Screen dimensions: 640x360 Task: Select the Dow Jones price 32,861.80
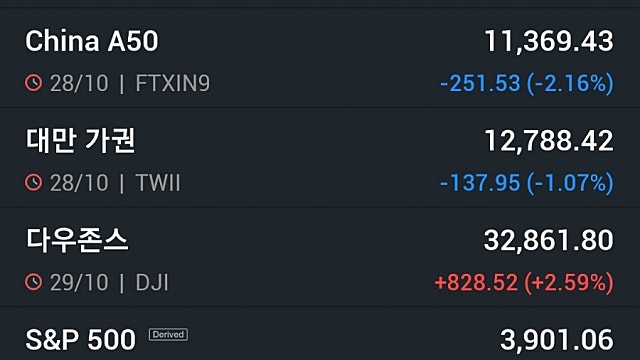click(x=549, y=241)
